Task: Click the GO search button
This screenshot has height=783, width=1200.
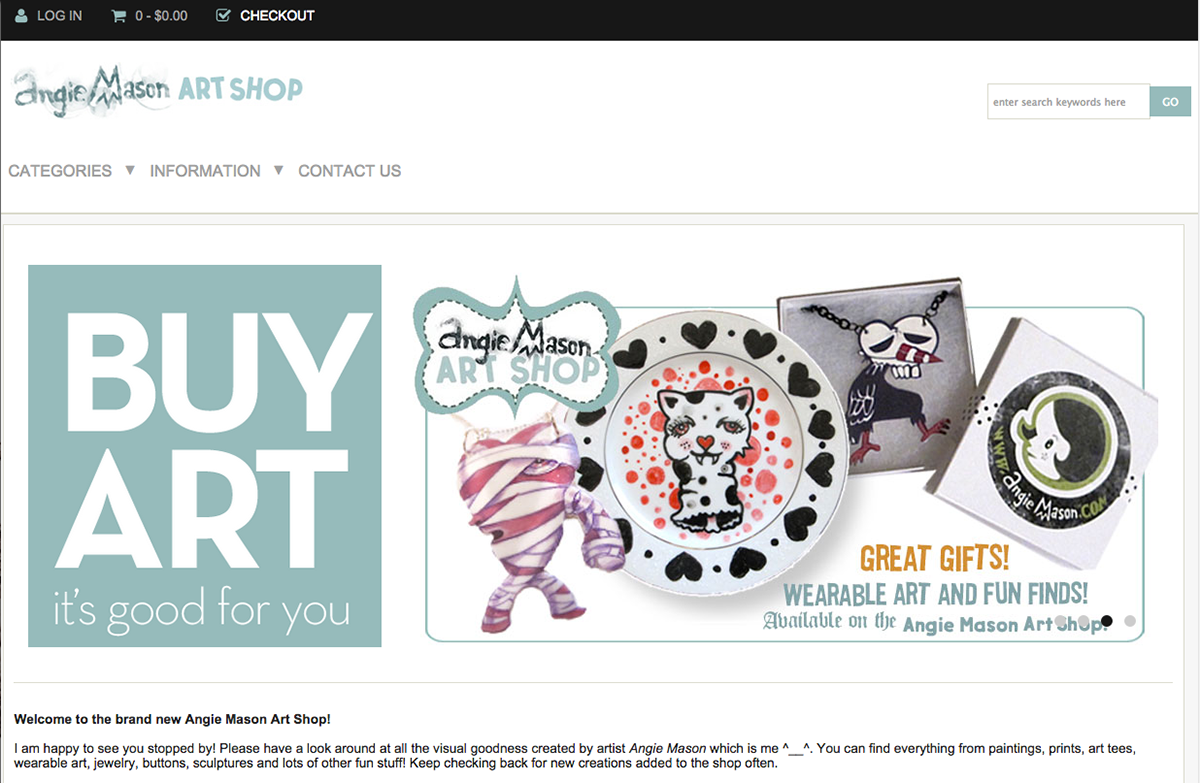Action: (1170, 102)
